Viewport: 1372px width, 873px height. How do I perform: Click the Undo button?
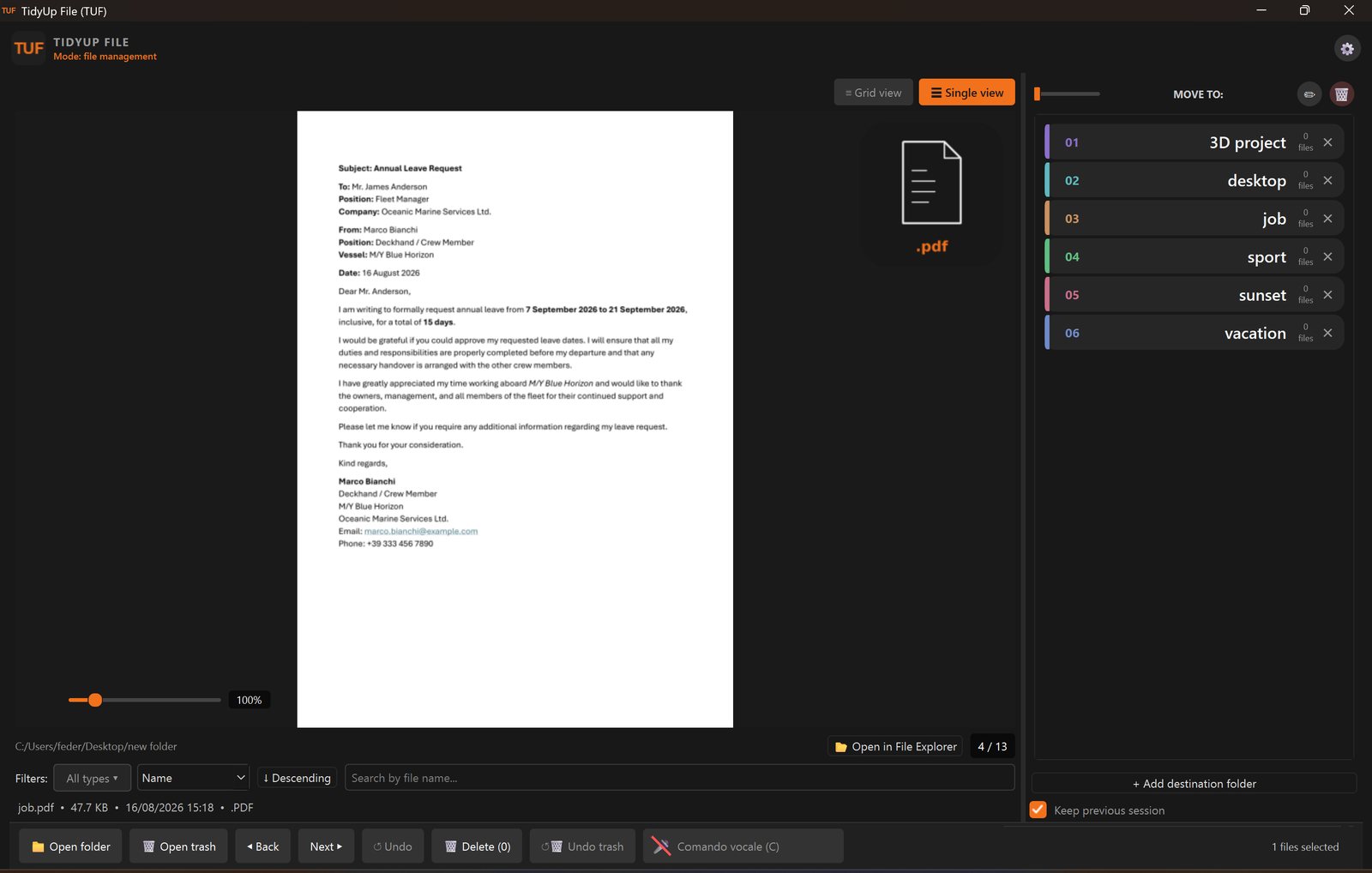tap(393, 846)
